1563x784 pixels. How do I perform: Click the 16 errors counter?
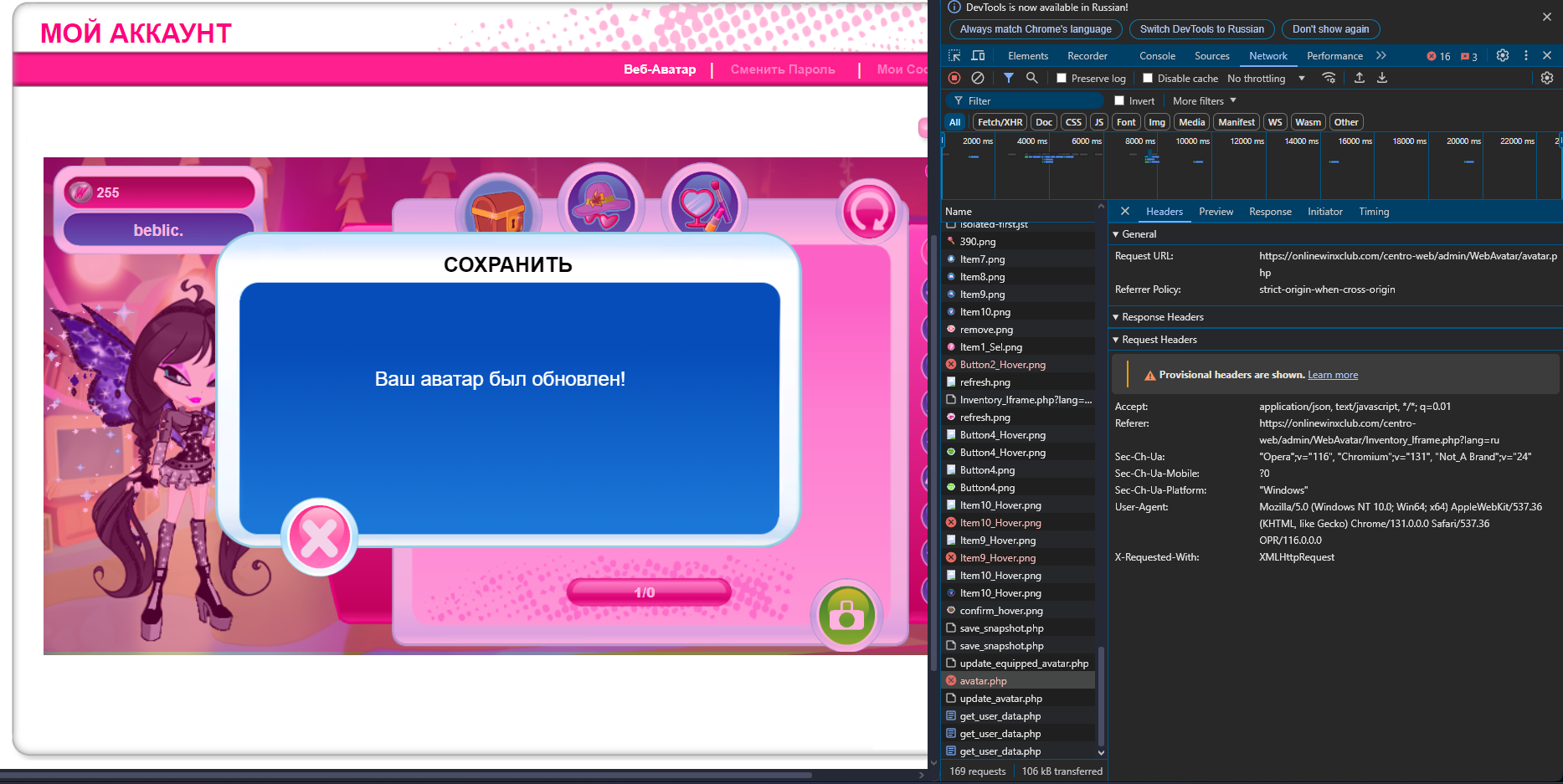point(1438,56)
